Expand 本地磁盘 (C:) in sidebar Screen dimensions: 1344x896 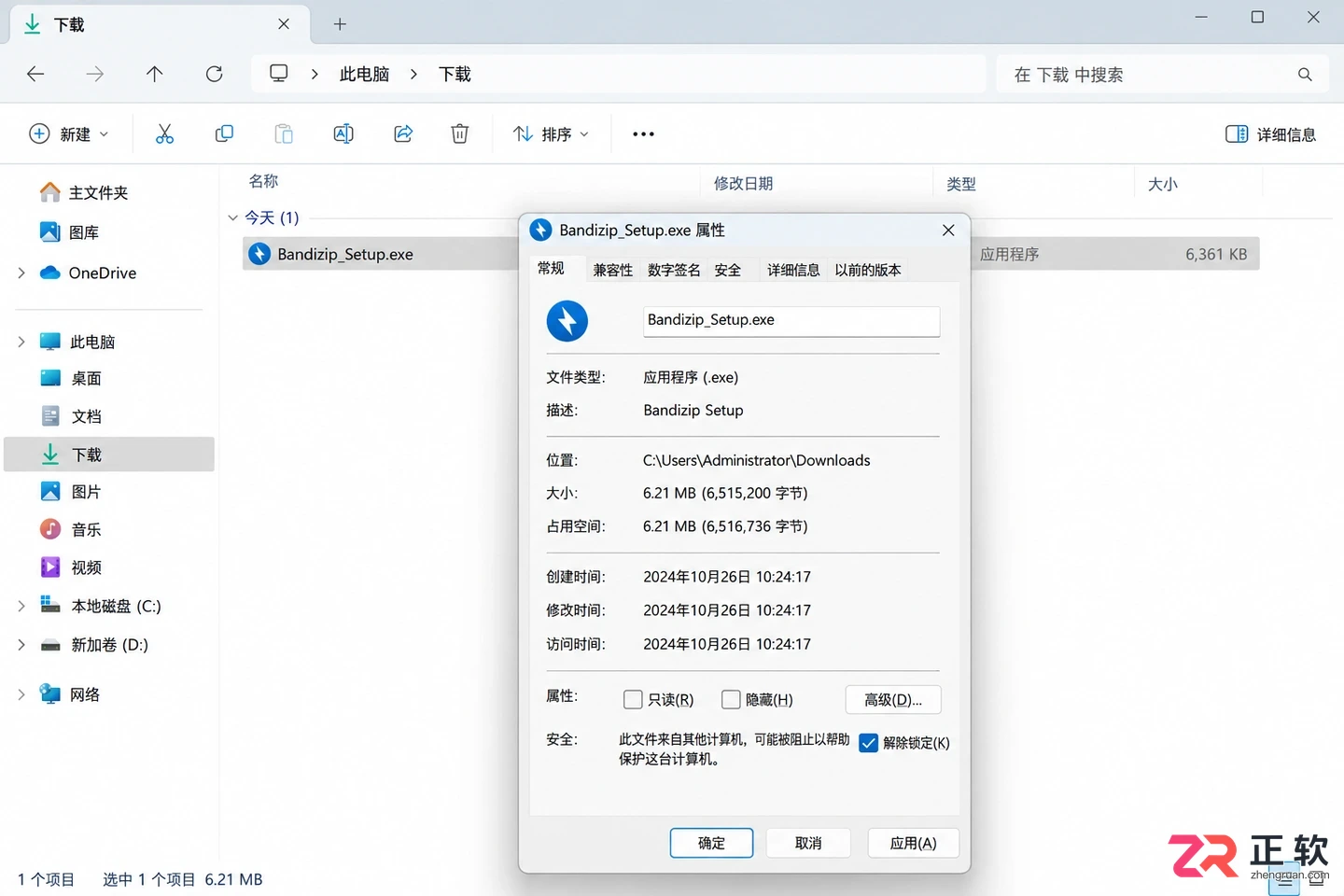21,606
